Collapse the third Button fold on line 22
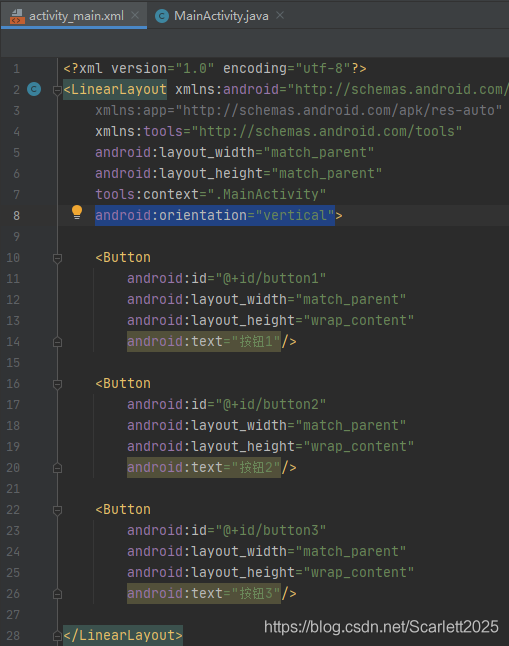509x646 pixels. [57, 510]
